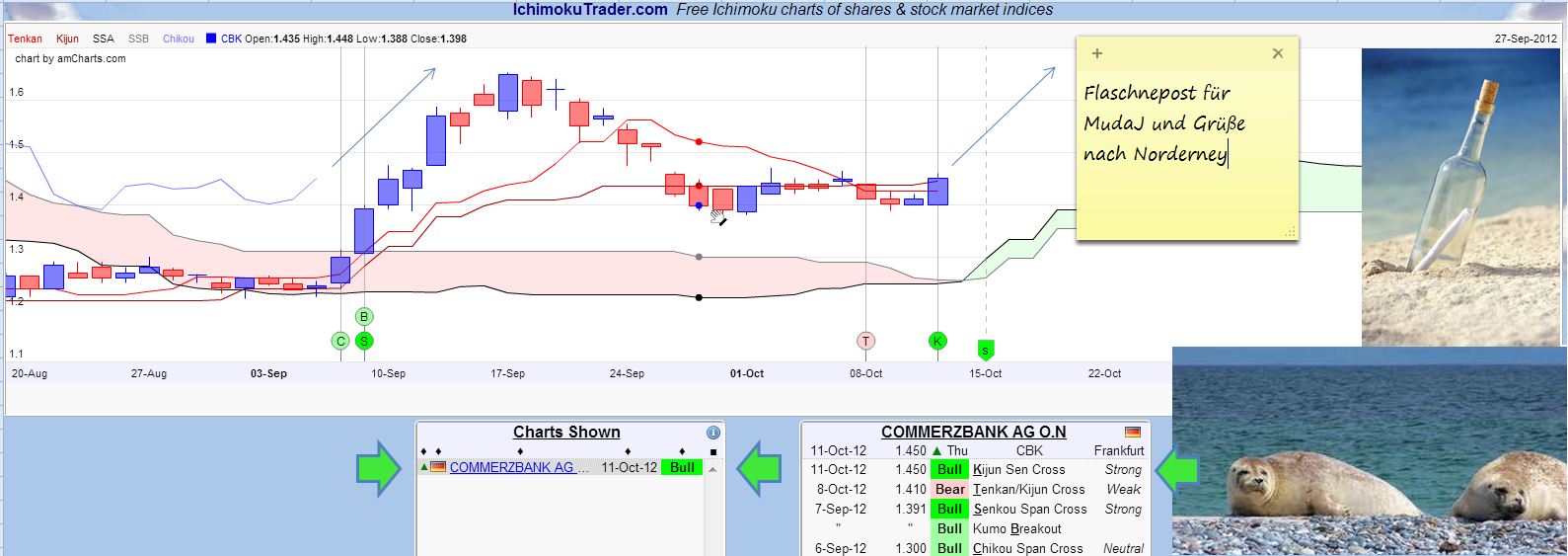Click the seals on beach photo

point(1370,451)
